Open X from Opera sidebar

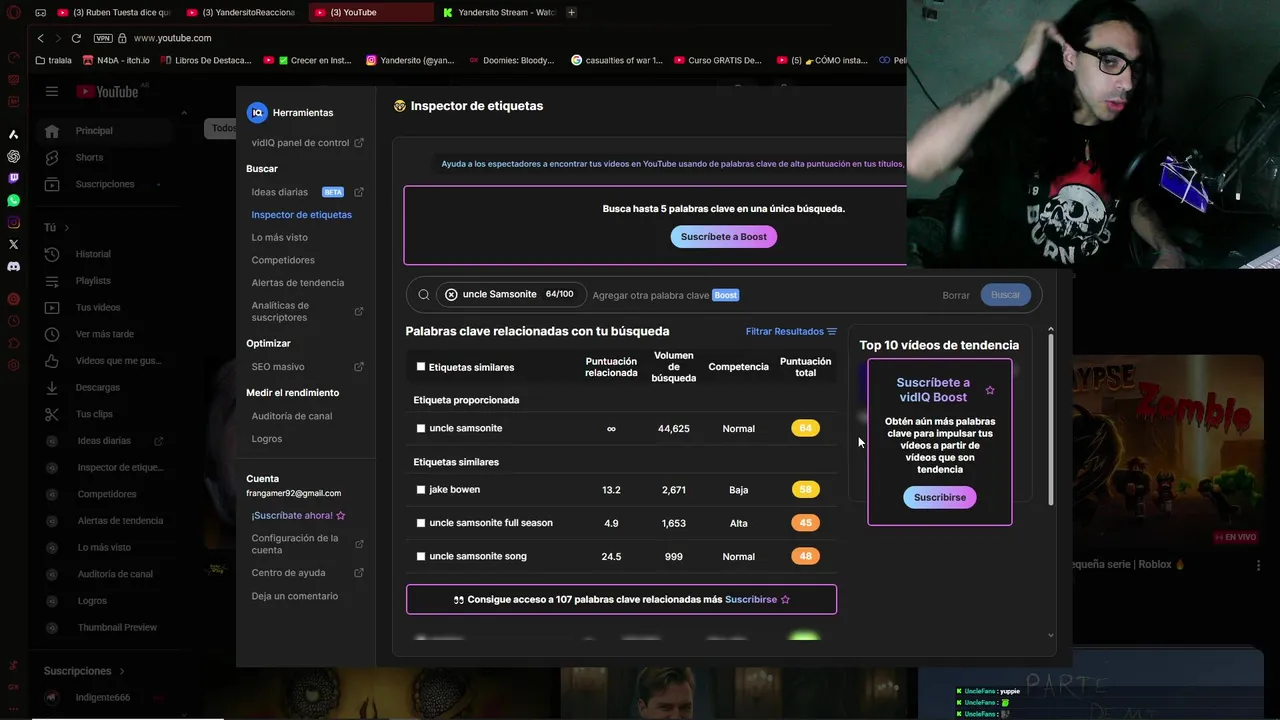coord(13,244)
